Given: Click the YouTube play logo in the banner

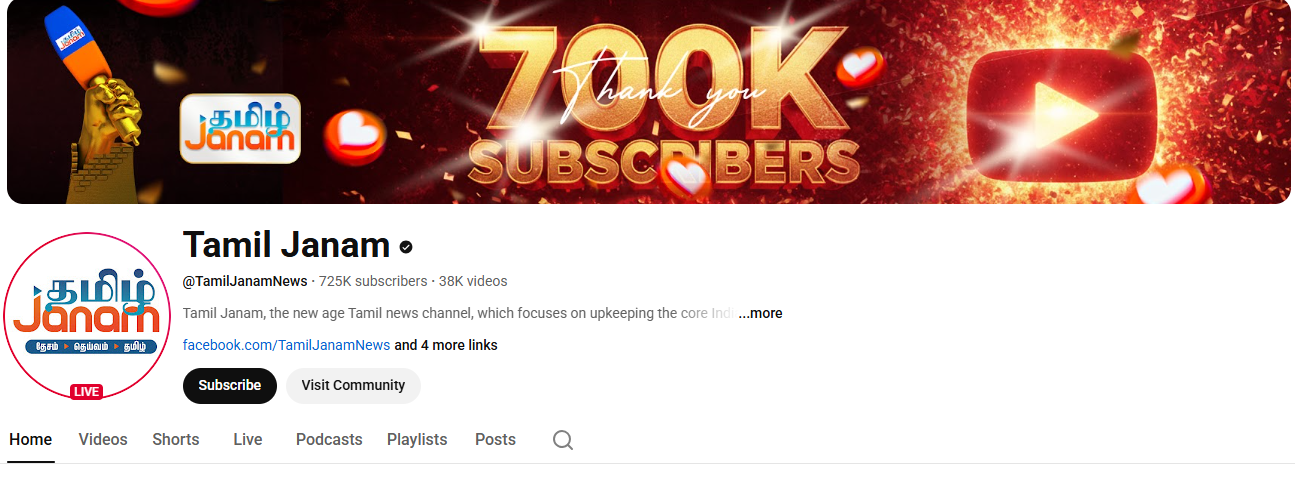Looking at the screenshot, I should pyautogui.click(x=1061, y=105).
